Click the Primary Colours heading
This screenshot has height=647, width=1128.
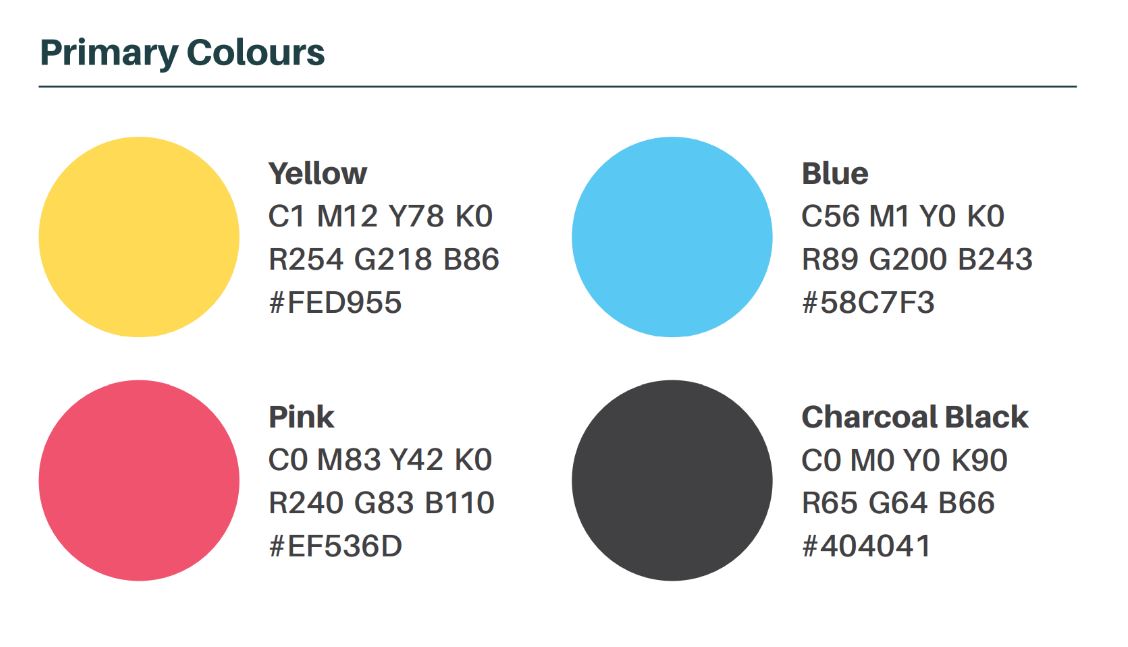pos(182,53)
